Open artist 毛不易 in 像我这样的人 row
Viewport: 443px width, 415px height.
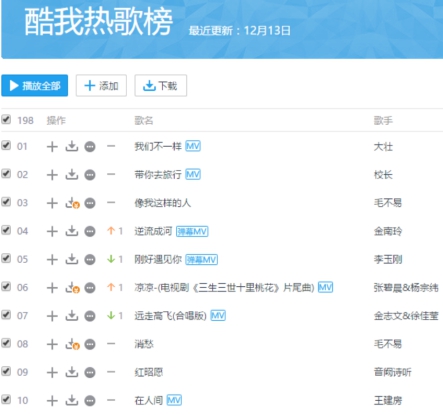(x=388, y=203)
